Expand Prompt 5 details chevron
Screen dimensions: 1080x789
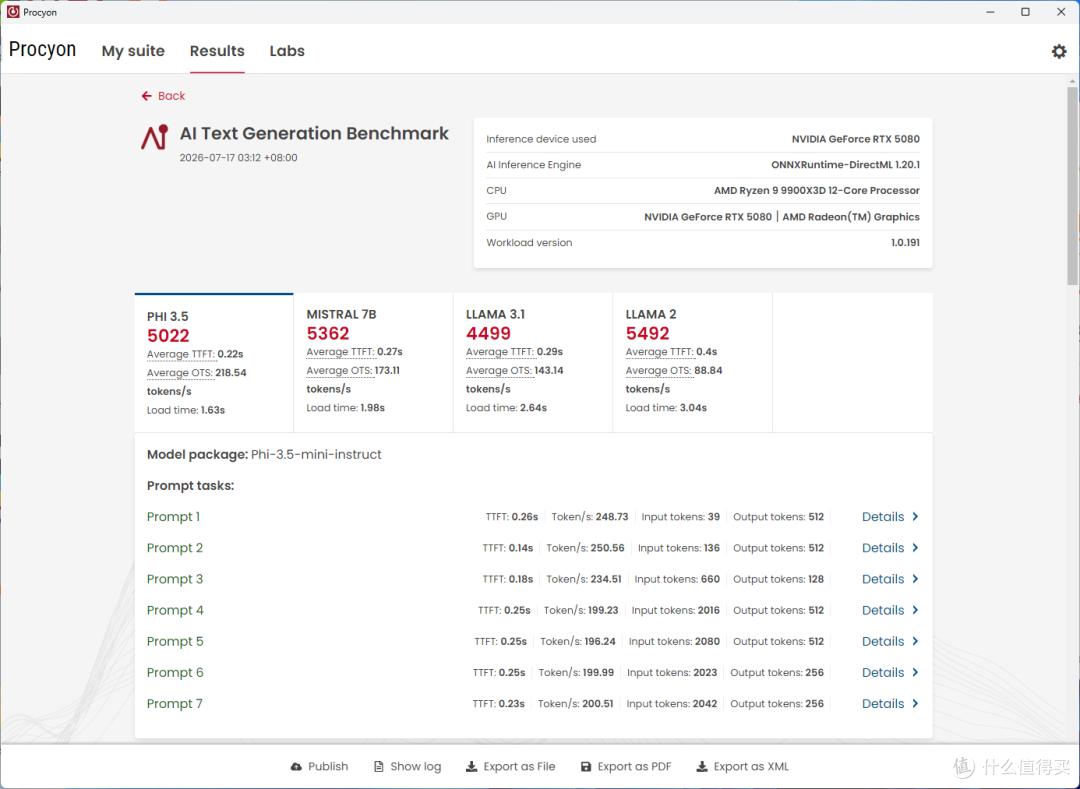[x=915, y=641]
